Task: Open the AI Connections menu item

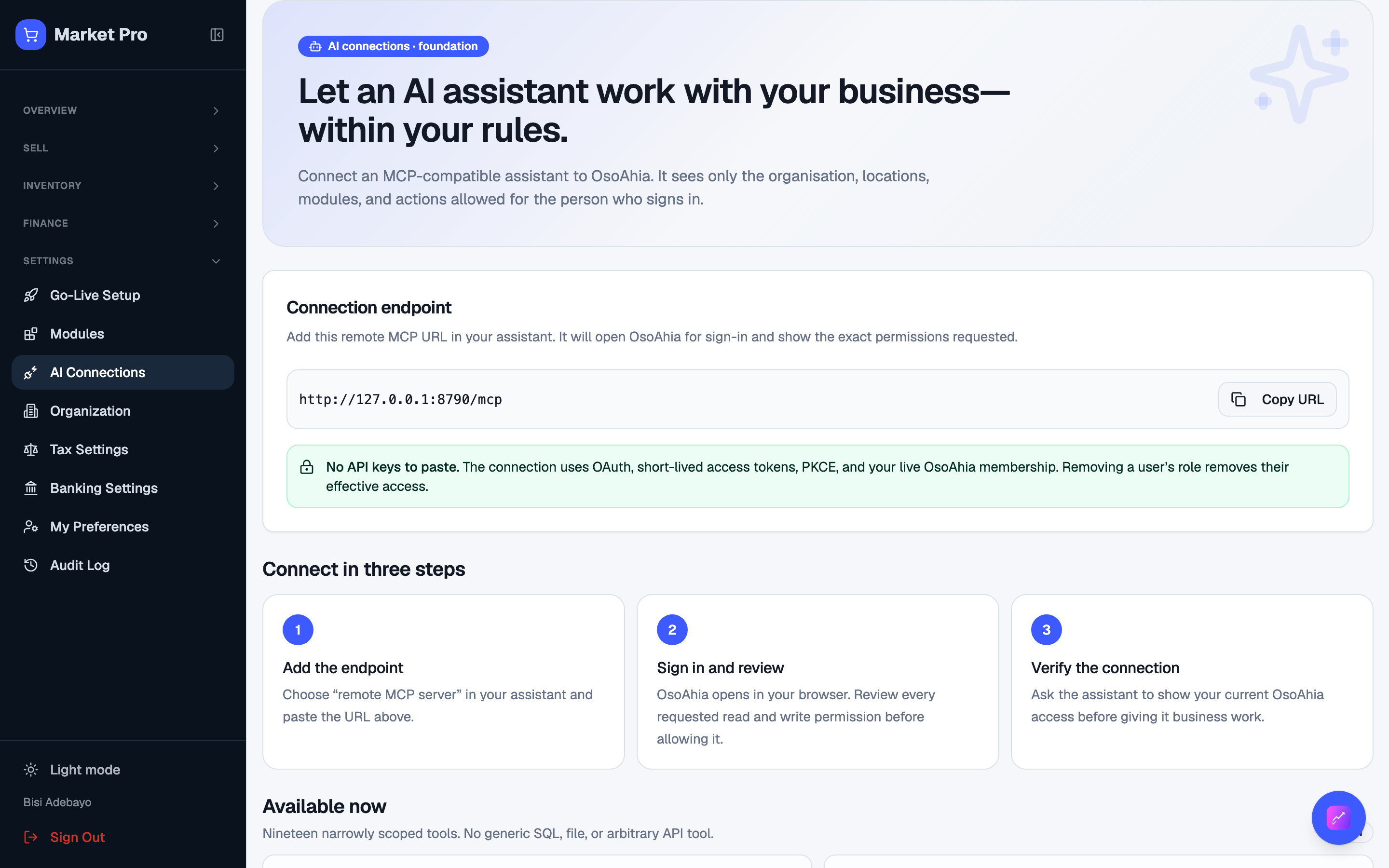Action: tap(123, 372)
